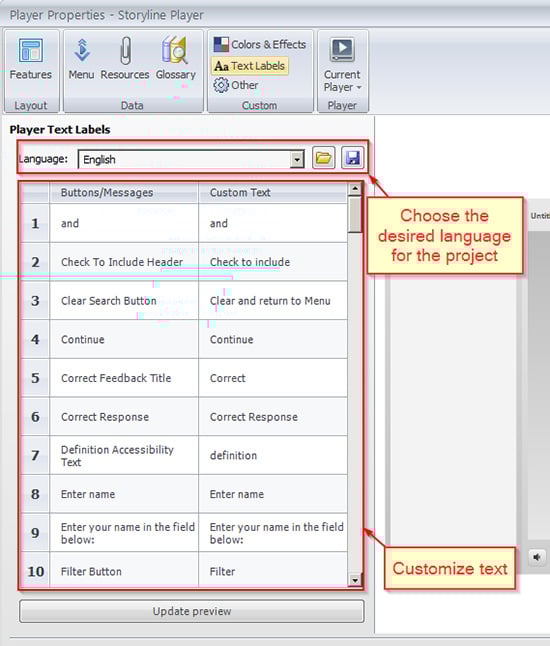
Task: Click the table scrollbar thumb
Action: (x=354, y=214)
